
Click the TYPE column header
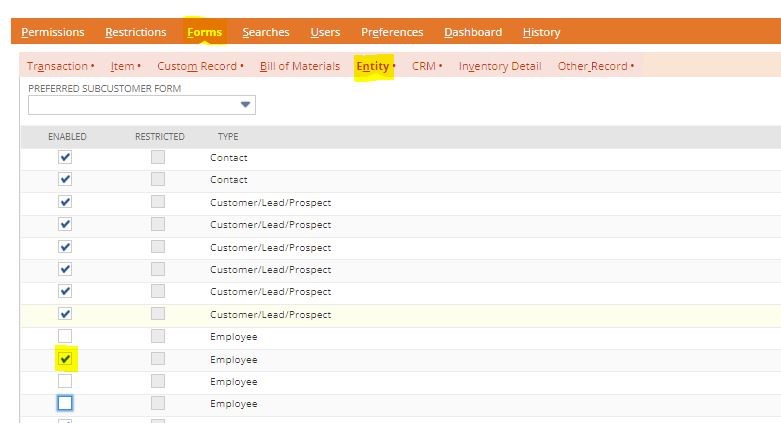click(x=228, y=137)
